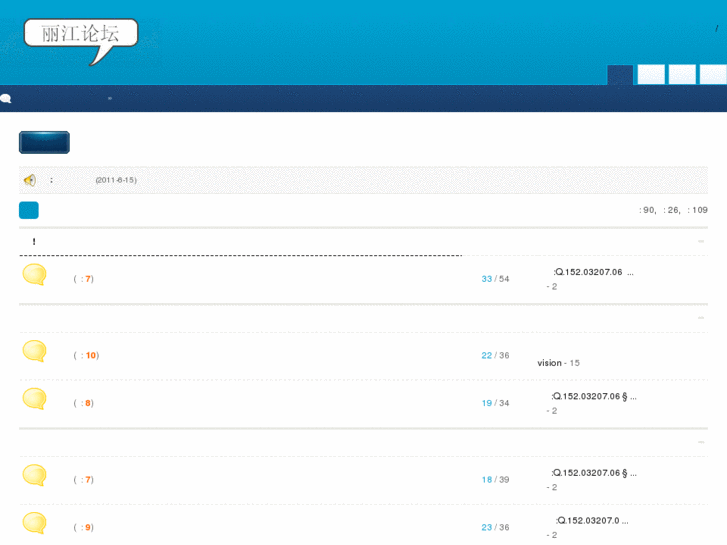The image size is (727, 545).
Task: Click the yellow megaphone announcement icon
Action: coord(30,180)
